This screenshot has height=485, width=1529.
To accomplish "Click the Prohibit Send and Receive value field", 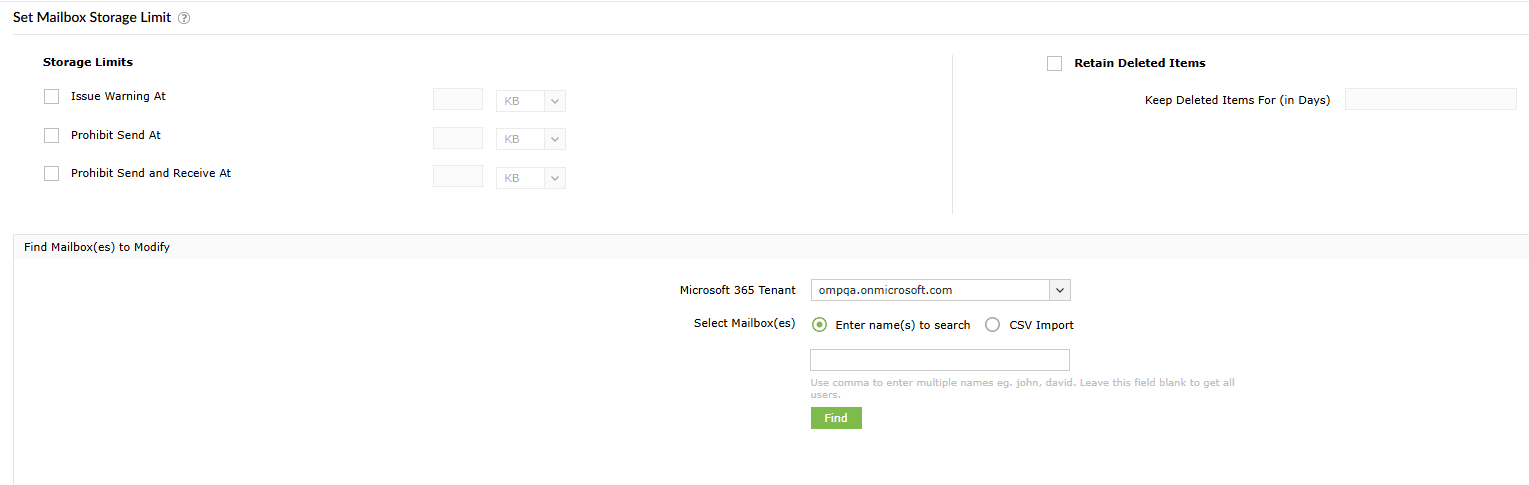I will pyautogui.click(x=458, y=176).
